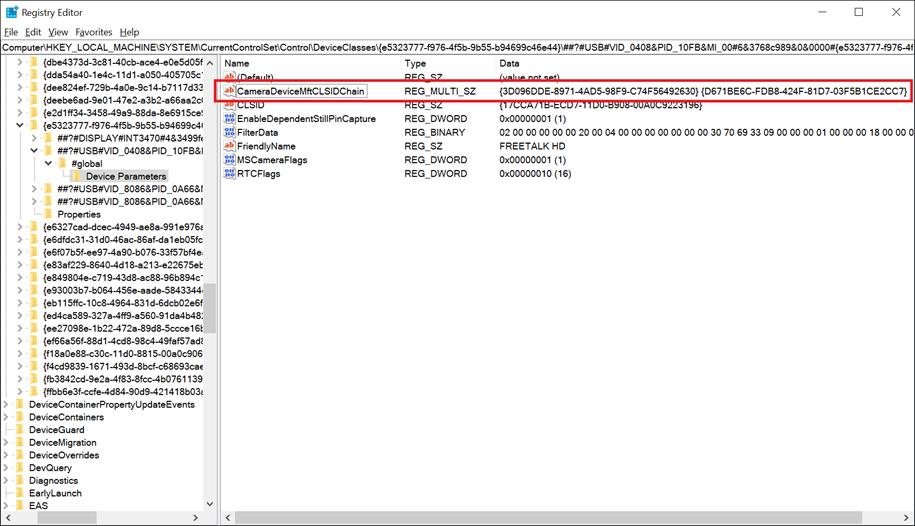Select the {f18a0e88-c30c-11d0 tree key
This screenshot has height=526, width=915.
(x=123, y=354)
